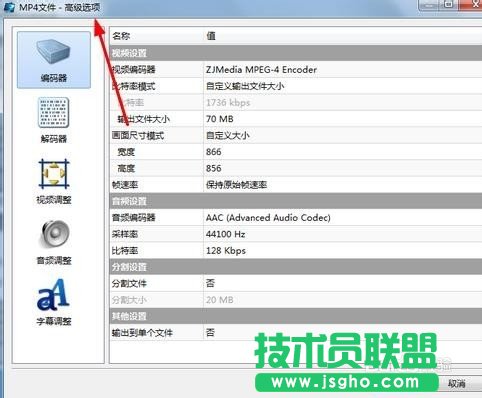This screenshot has width=482, height=398.
Task: Change the 128 Kbps audio bitrate
Action: click(x=226, y=251)
